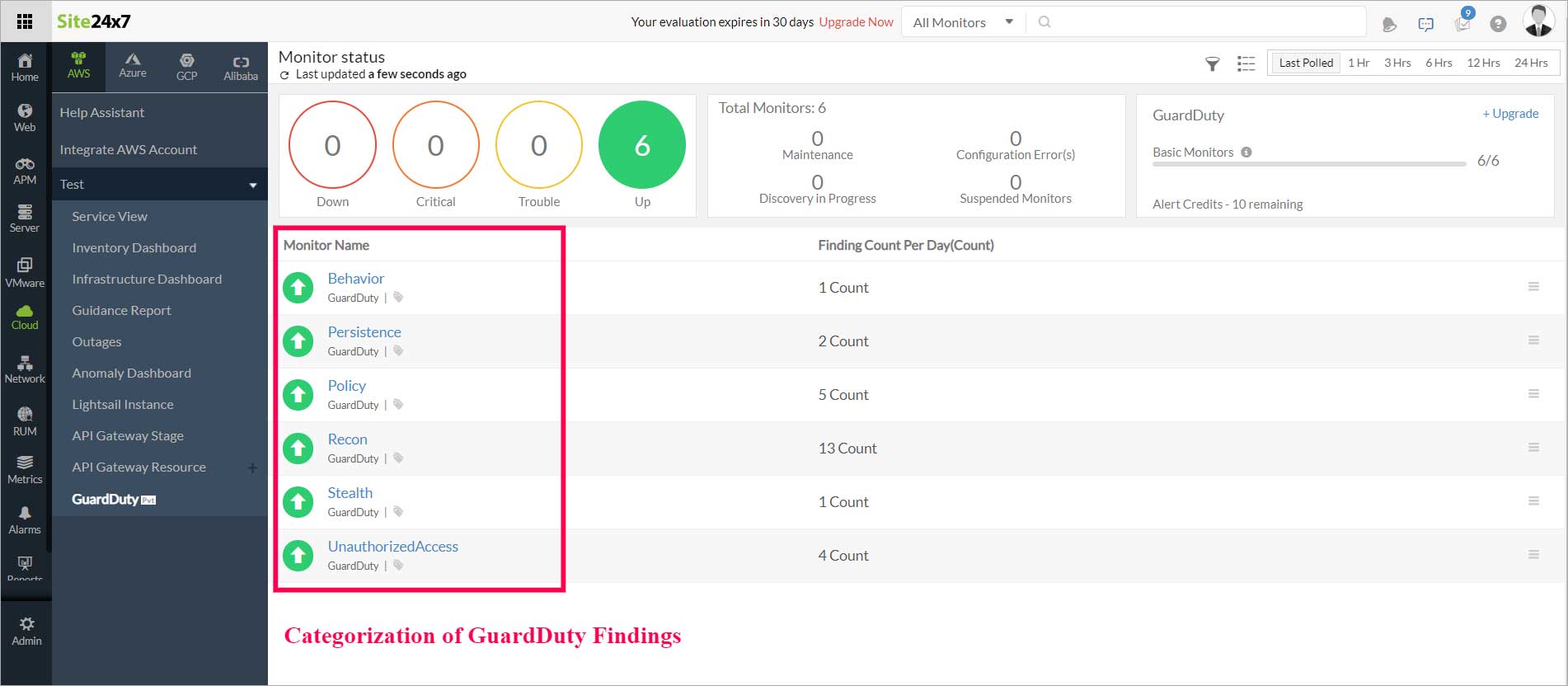Click the Upgrade Now link
This screenshot has width=1568, height=686.
(856, 22)
